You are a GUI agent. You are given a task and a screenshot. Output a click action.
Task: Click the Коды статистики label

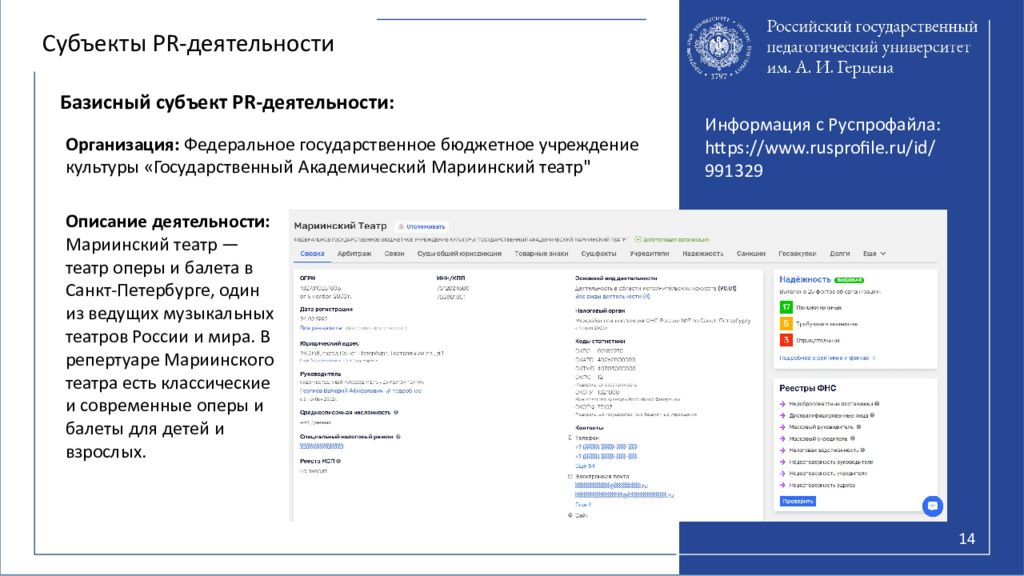(600, 341)
